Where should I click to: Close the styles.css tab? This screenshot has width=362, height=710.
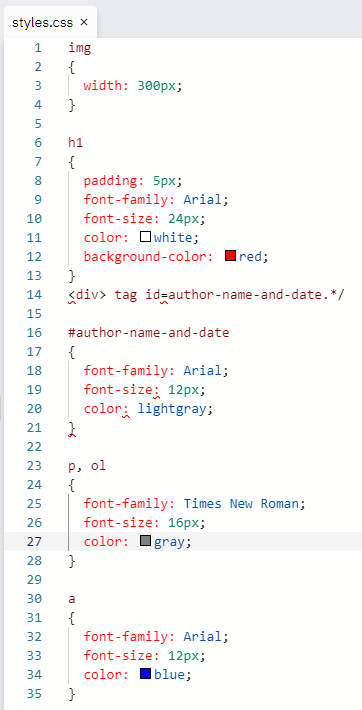84,22
